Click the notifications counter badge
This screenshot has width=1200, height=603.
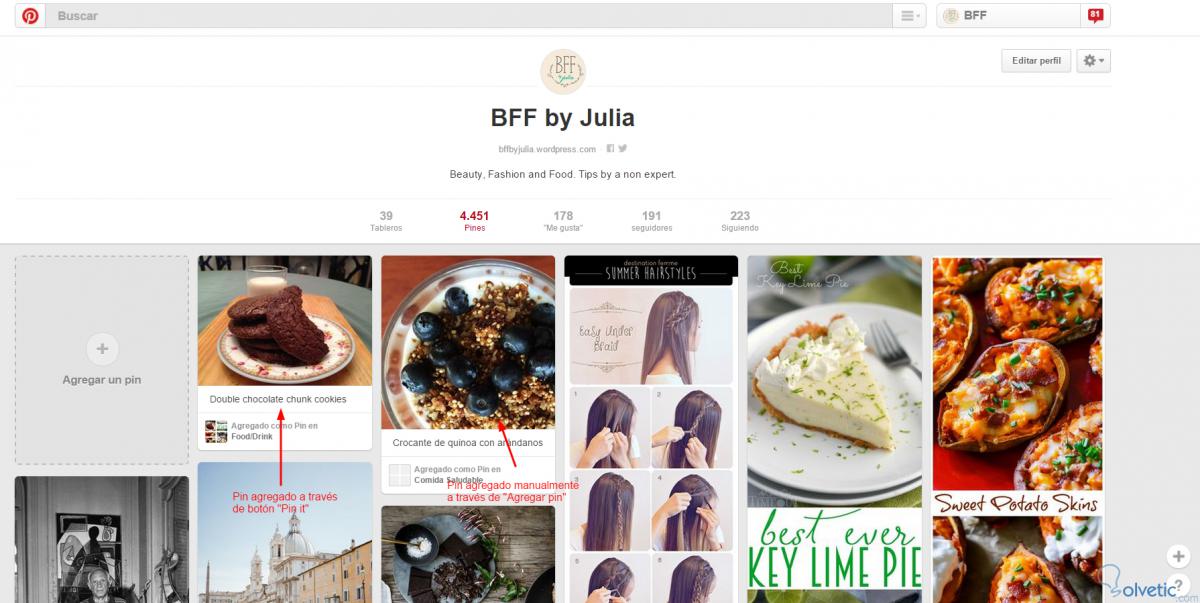tap(1095, 15)
